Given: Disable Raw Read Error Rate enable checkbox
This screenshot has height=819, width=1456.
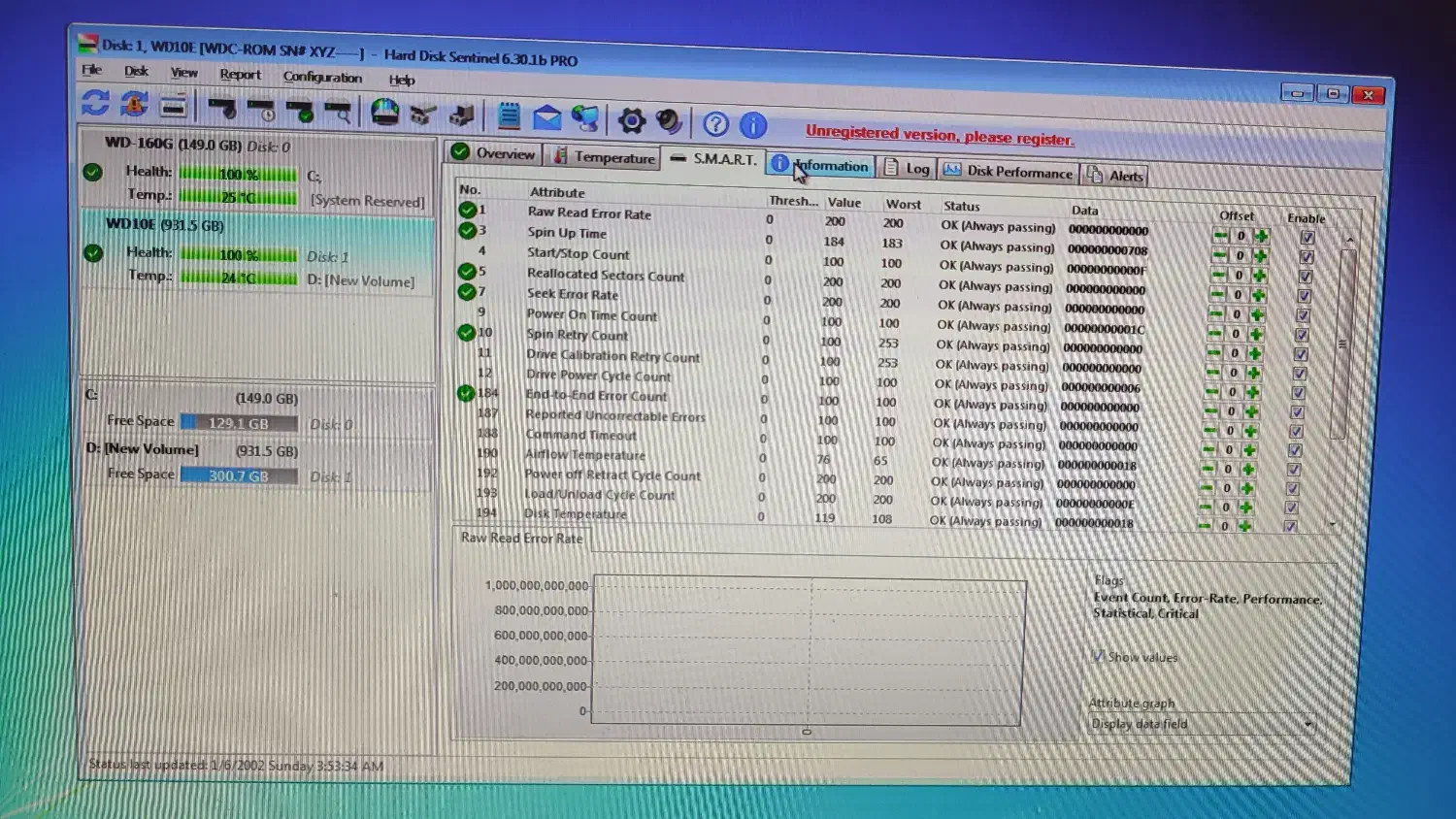Looking at the screenshot, I should coord(1307,238).
